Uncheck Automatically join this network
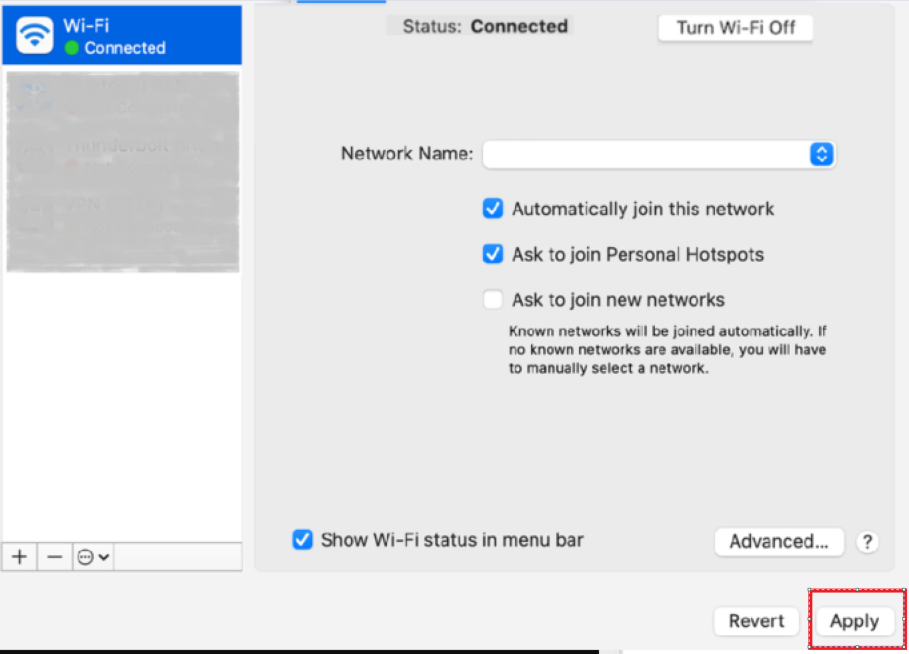This screenshot has width=909, height=654. [493, 209]
